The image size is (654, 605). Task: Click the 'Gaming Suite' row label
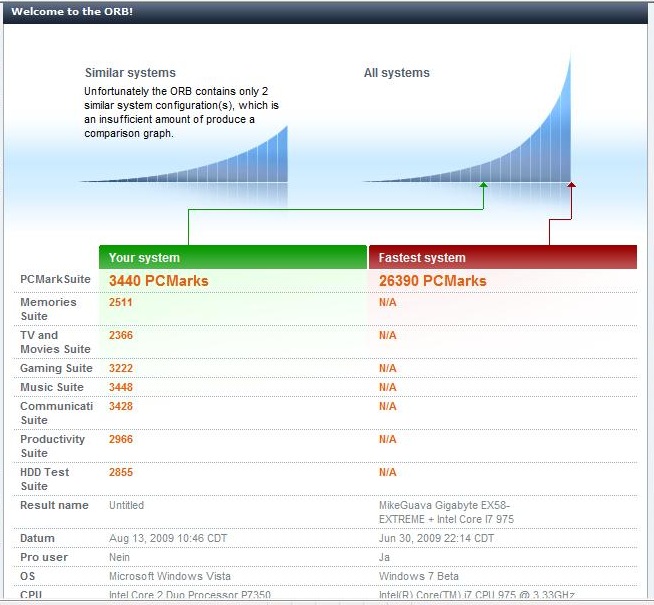click(56, 368)
